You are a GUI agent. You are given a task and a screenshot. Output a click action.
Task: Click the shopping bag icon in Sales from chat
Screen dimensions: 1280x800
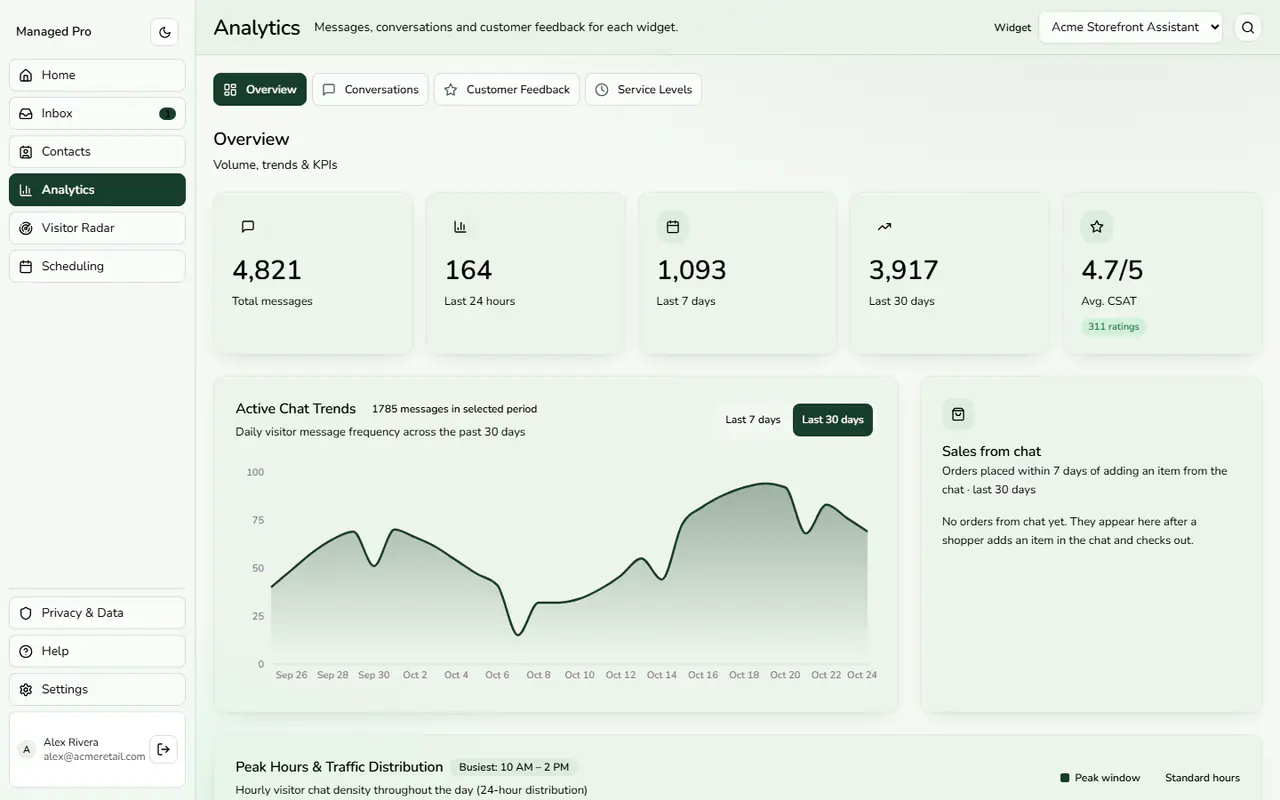[x=958, y=414]
